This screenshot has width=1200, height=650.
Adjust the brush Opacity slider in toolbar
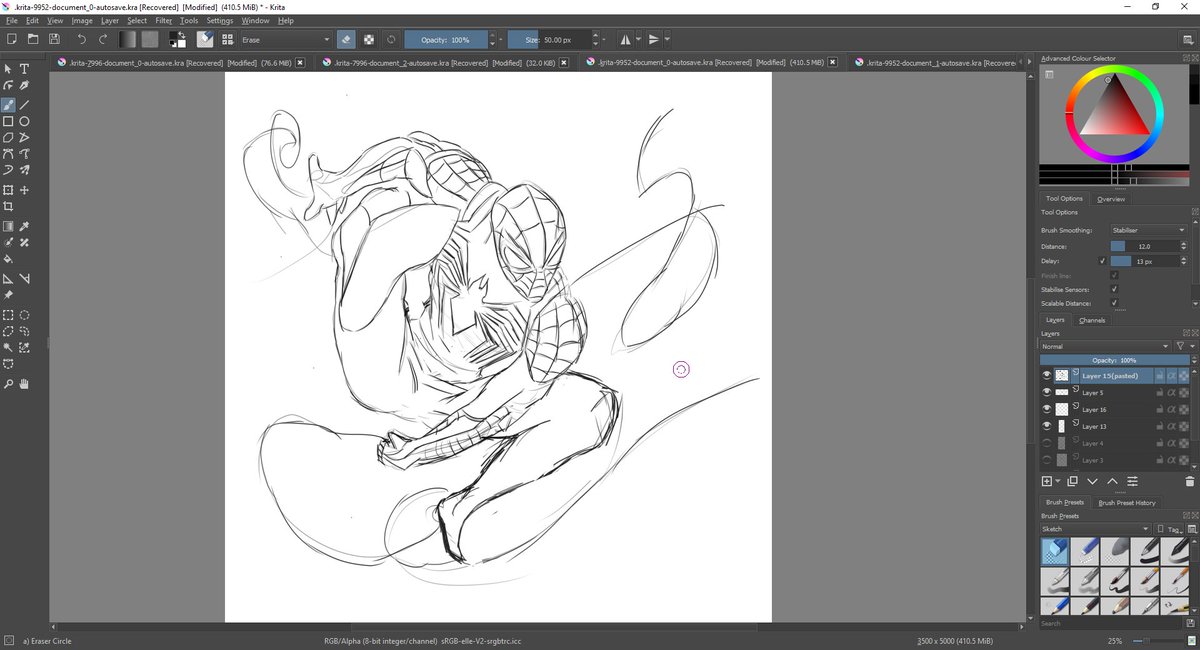point(447,39)
